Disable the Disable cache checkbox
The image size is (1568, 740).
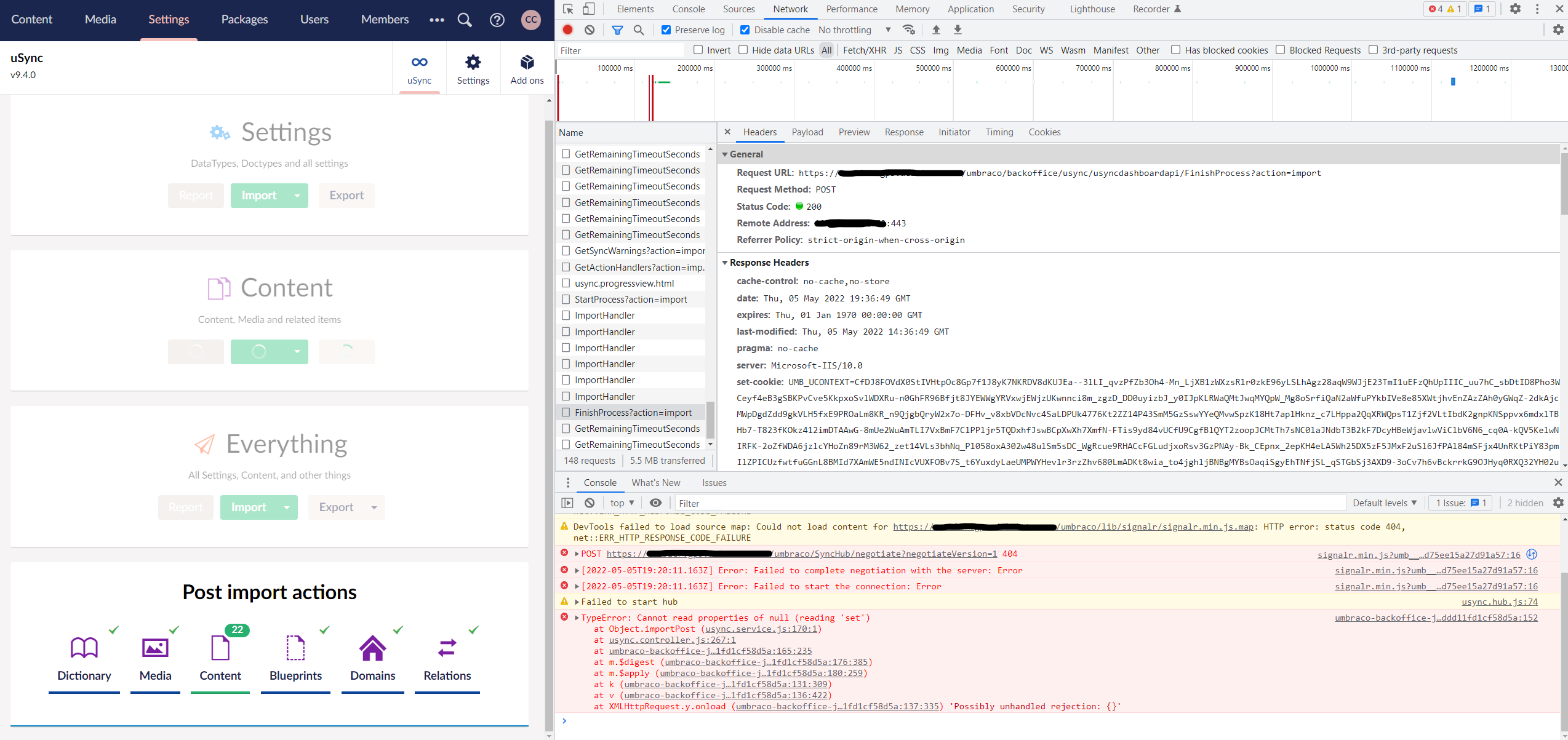pyautogui.click(x=745, y=30)
